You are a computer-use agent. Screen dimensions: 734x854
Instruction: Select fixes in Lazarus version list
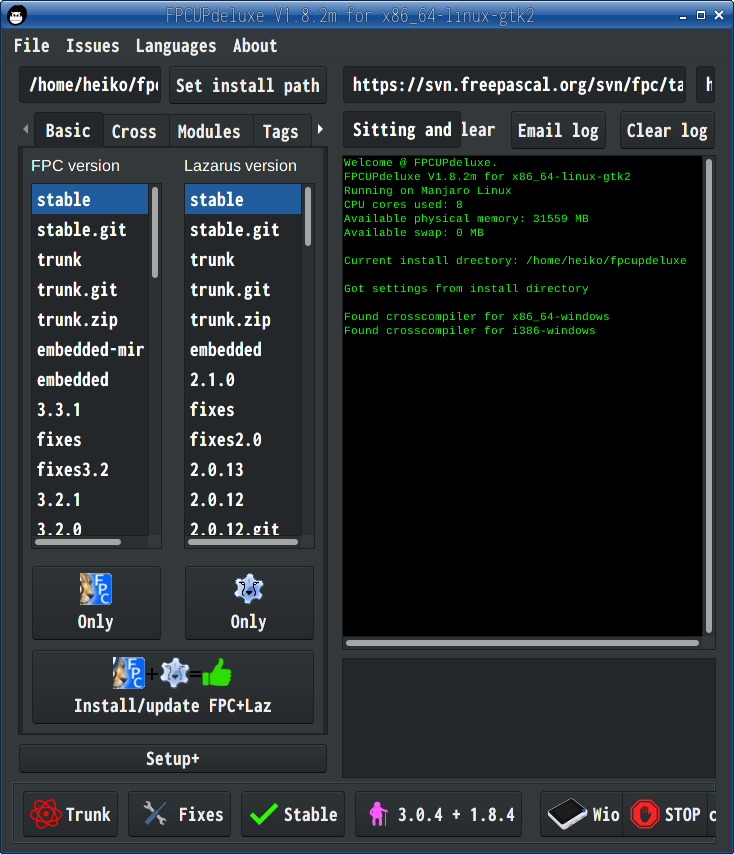243,409
